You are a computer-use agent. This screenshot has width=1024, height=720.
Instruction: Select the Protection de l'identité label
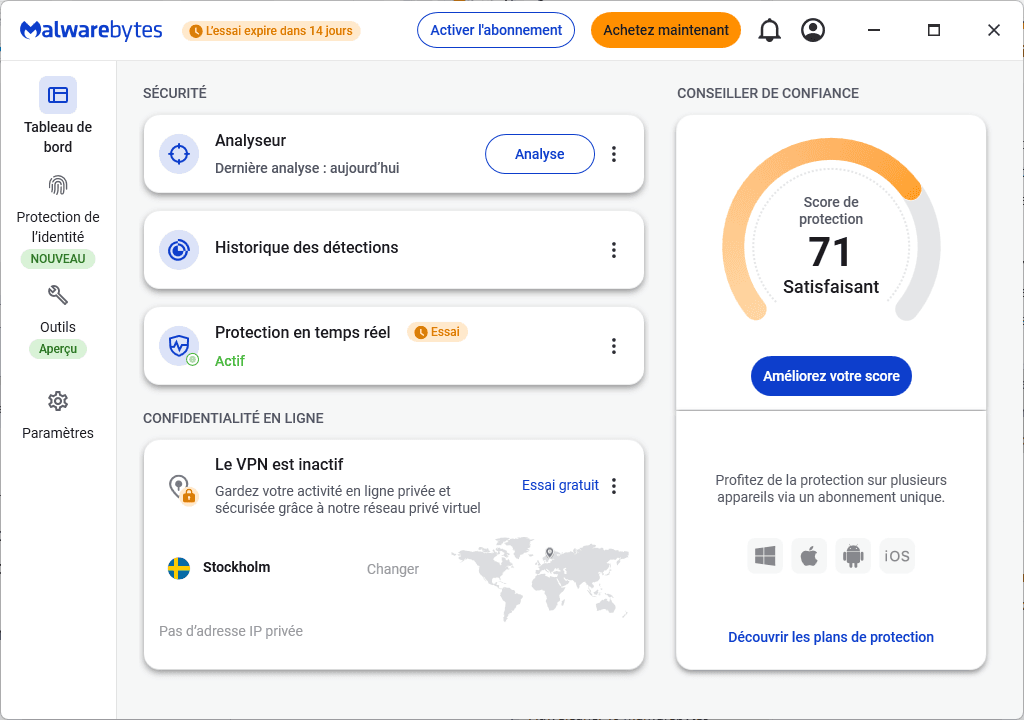point(57,227)
